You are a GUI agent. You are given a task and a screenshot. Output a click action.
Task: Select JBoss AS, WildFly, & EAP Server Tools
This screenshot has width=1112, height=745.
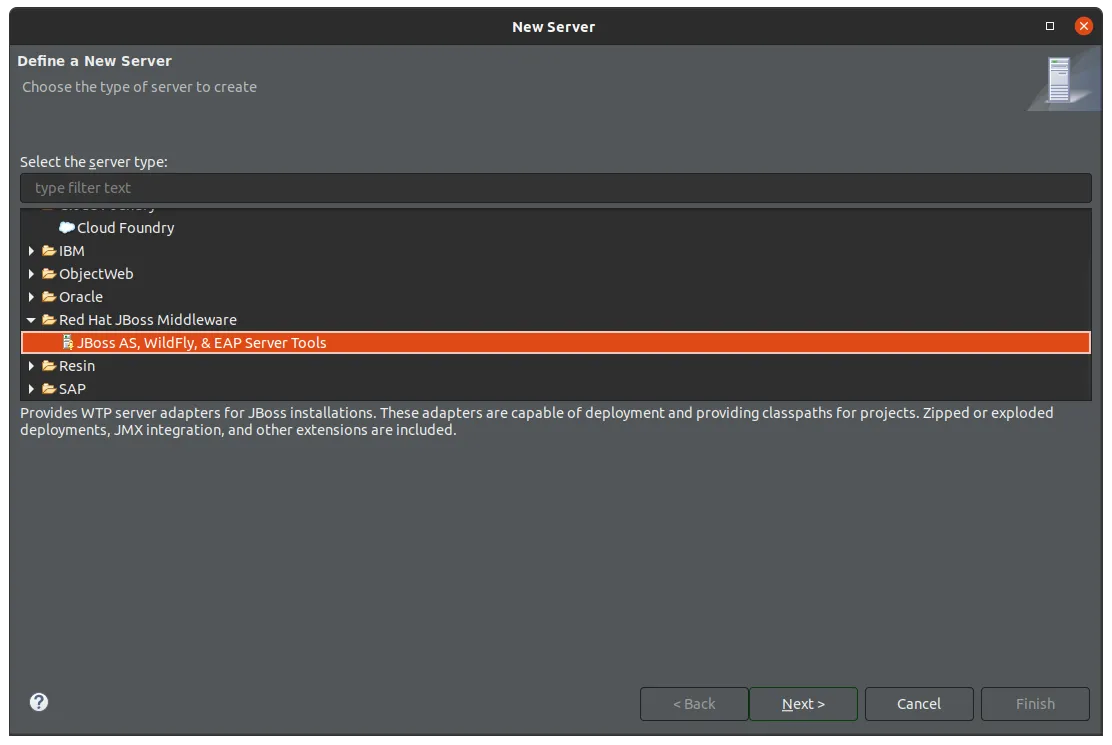[x=556, y=342]
